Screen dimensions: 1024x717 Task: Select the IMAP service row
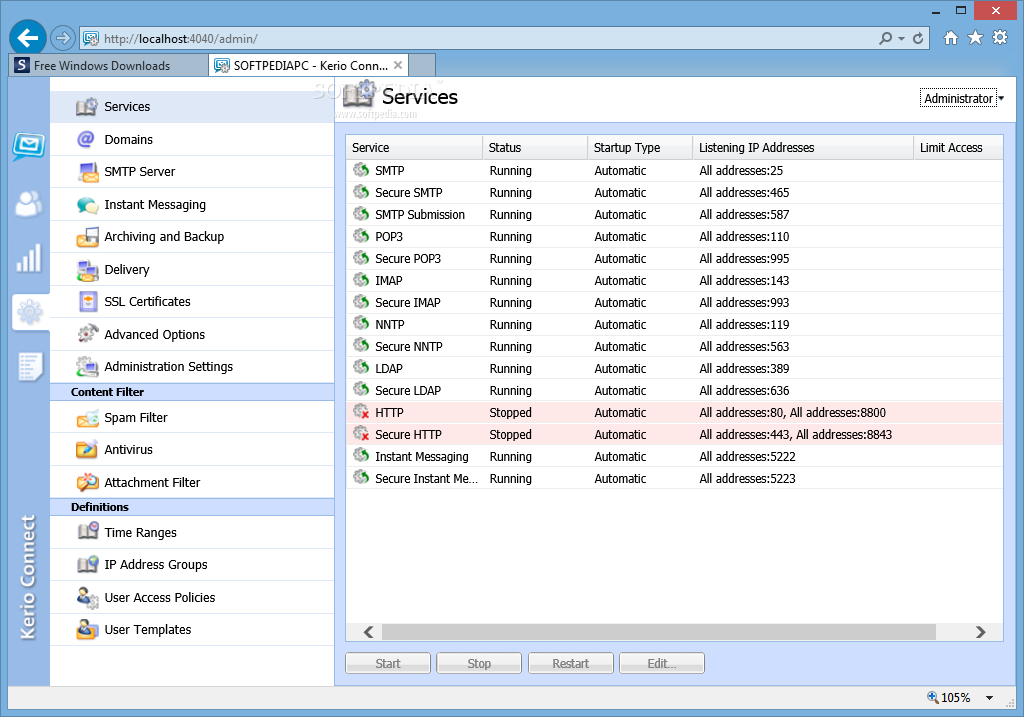[675, 280]
